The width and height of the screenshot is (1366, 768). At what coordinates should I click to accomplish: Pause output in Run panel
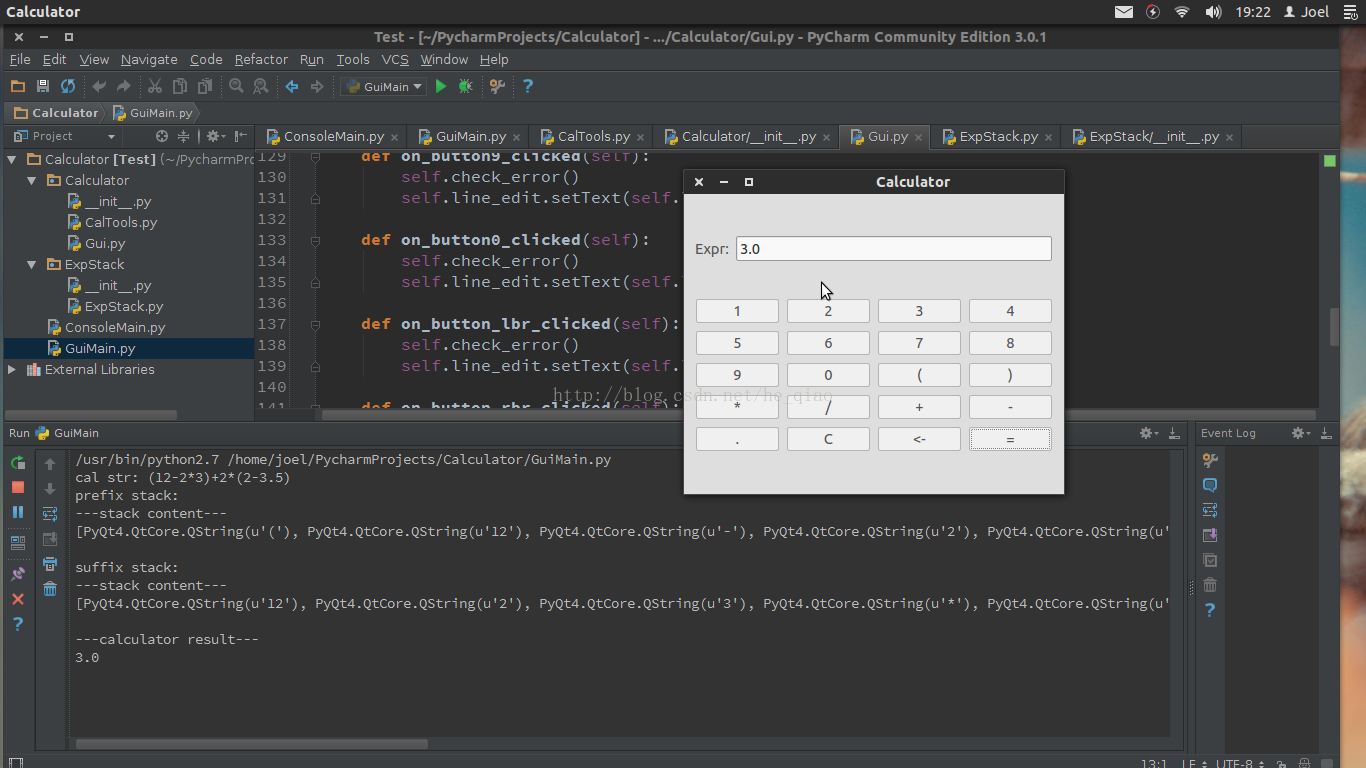(18, 512)
